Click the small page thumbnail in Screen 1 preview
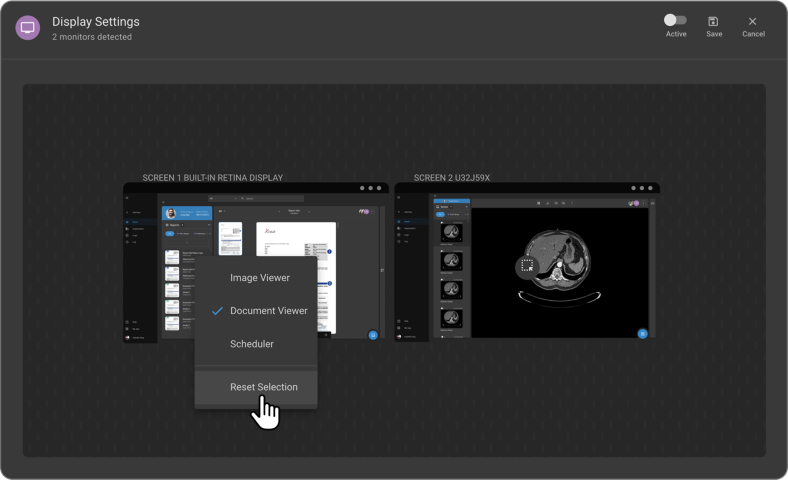This screenshot has height=480, width=788. 231,238
